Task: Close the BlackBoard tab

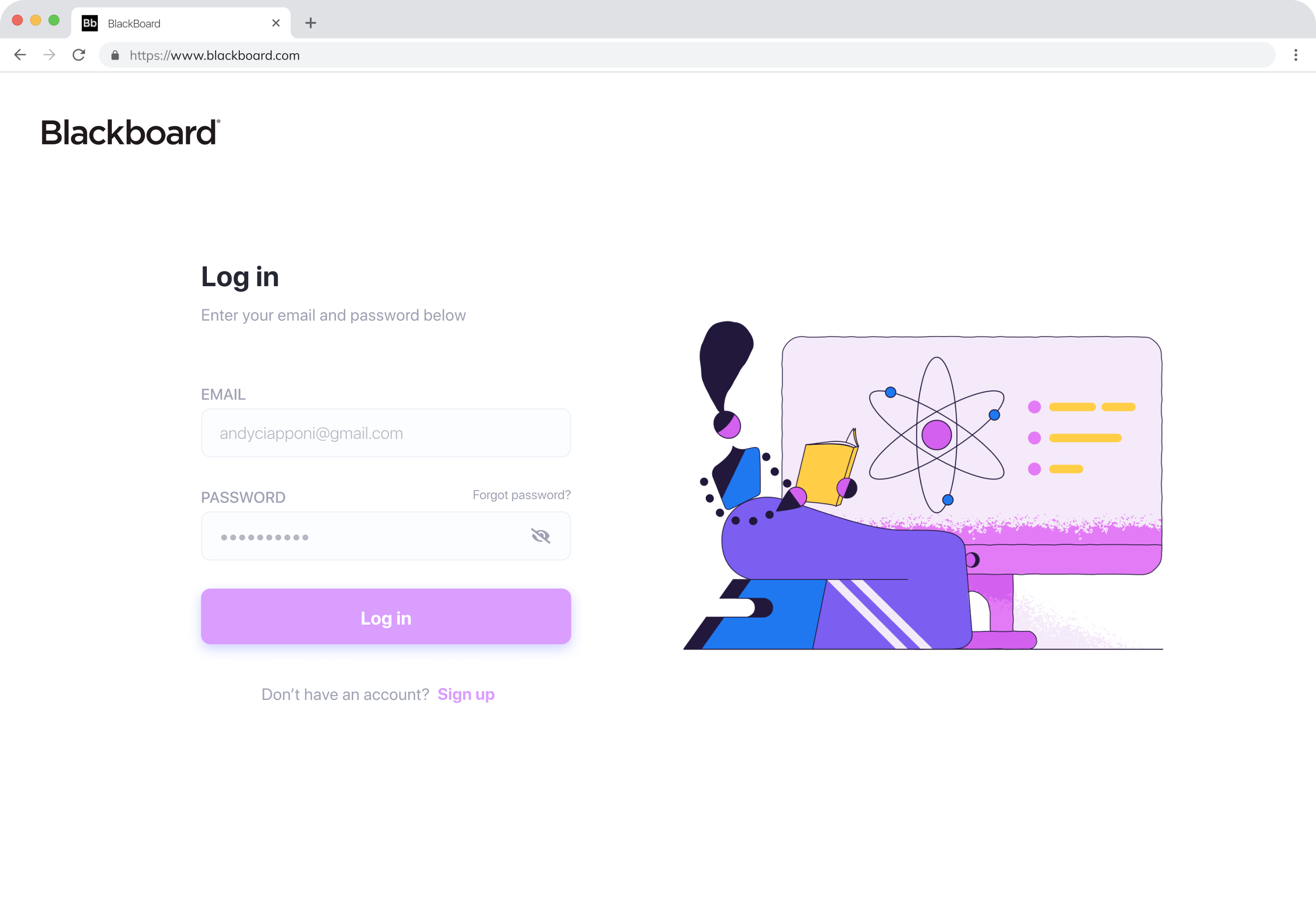Action: click(276, 23)
